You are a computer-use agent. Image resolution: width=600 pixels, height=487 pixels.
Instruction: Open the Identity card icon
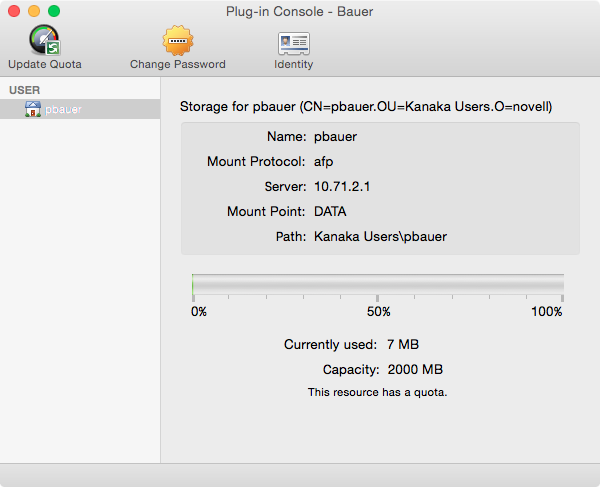[293, 42]
